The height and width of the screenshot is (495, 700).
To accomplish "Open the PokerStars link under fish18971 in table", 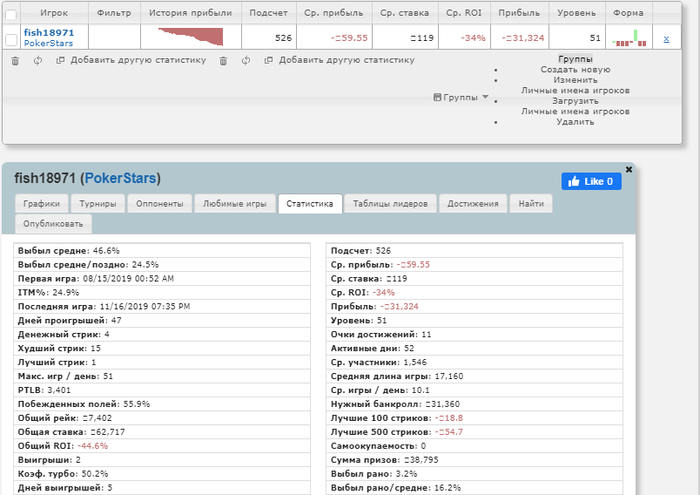I will [x=48, y=43].
